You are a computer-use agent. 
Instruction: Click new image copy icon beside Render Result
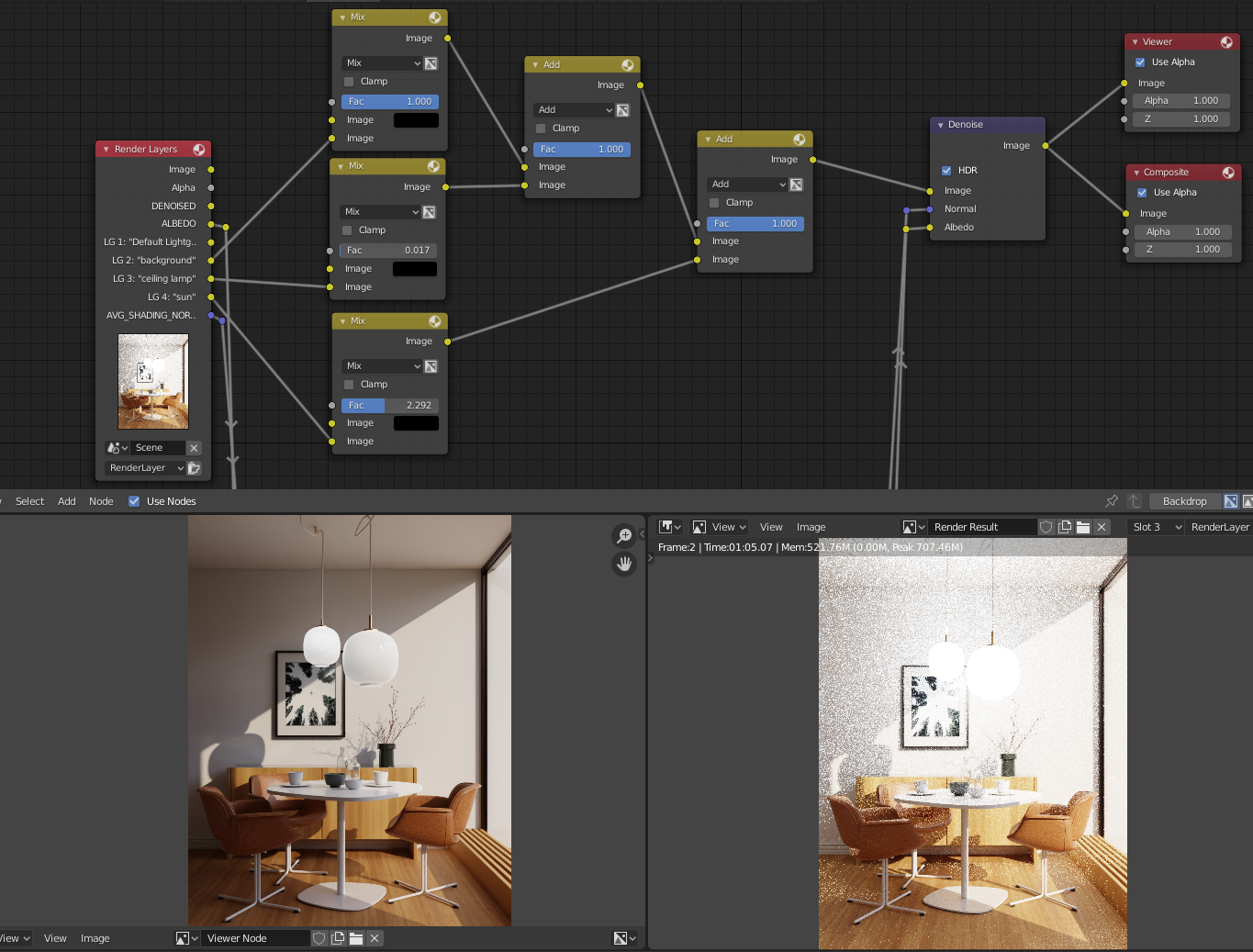1065,527
